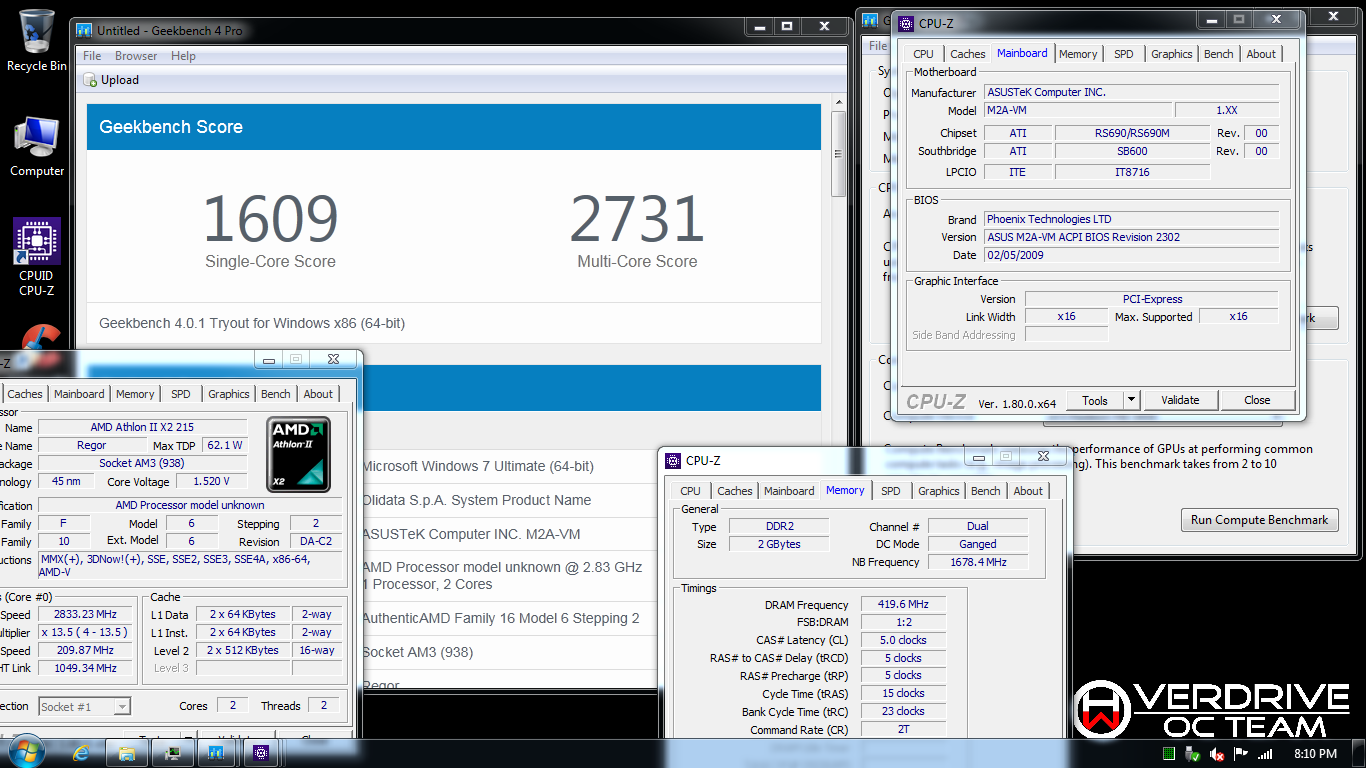This screenshot has height=768, width=1366.
Task: Click the ASUSTeK Computer INC. manufacturer field
Action: (x=1131, y=92)
